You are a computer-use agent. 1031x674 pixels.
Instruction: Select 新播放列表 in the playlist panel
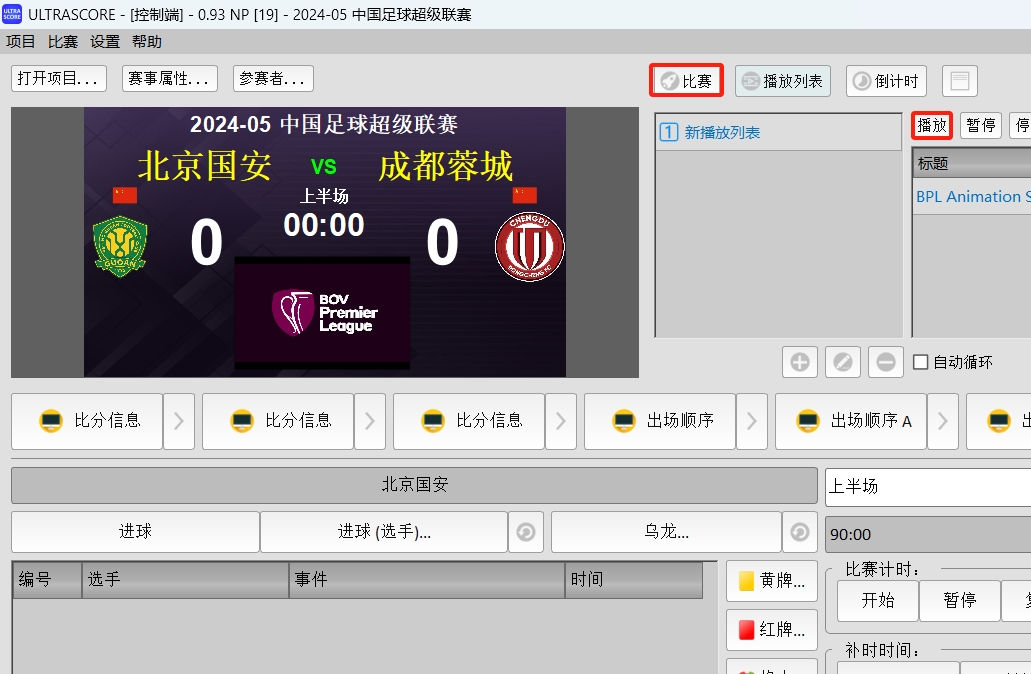tap(721, 132)
